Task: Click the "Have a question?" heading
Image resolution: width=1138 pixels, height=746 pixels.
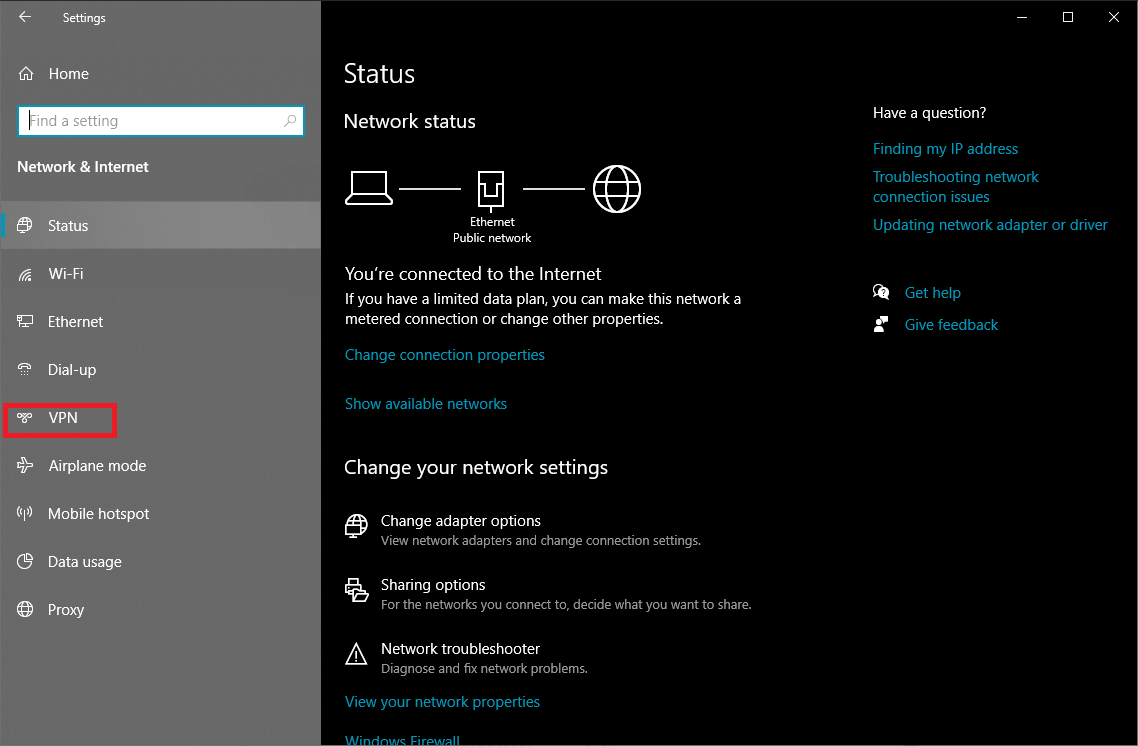Action: [x=929, y=112]
